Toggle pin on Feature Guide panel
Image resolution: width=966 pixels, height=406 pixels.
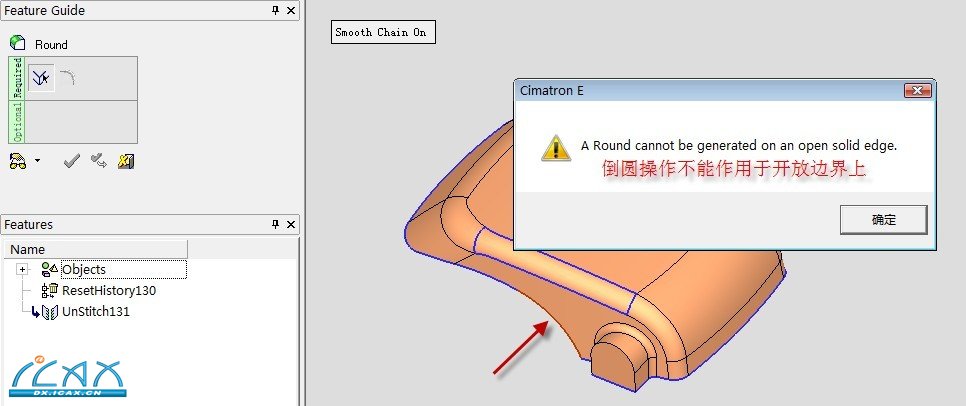click(x=275, y=10)
